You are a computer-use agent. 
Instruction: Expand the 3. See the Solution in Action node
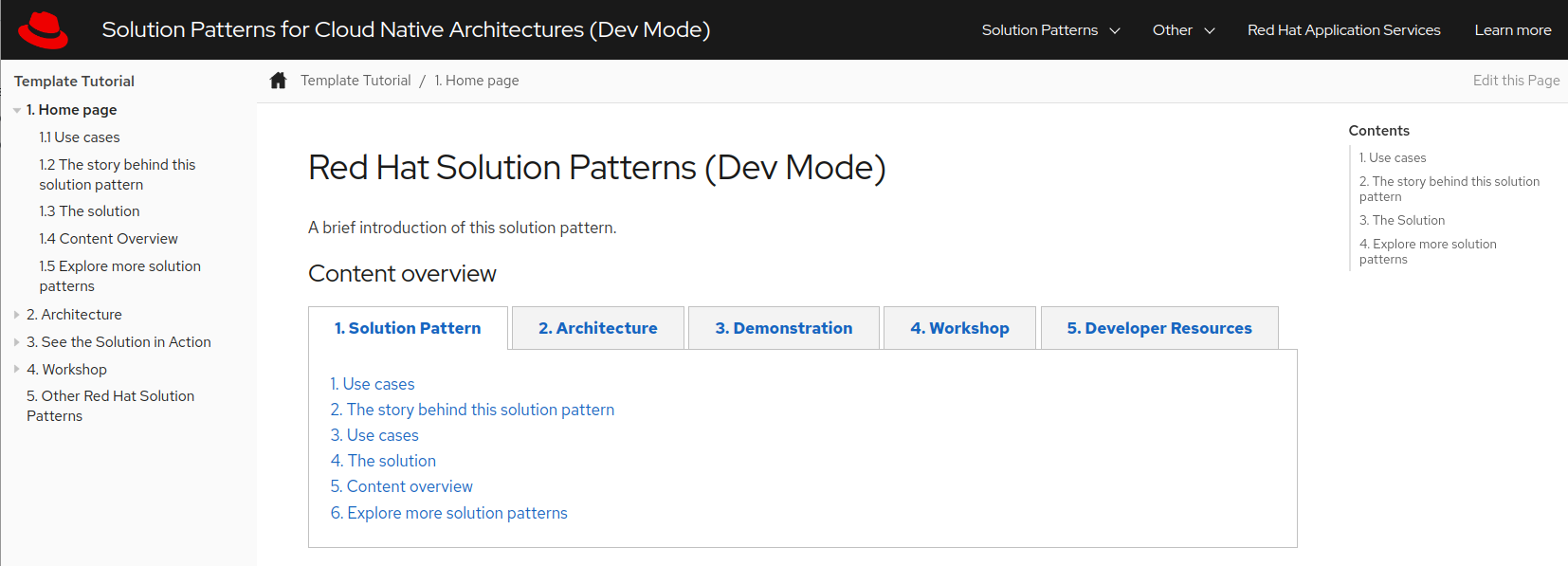pyautogui.click(x=17, y=342)
